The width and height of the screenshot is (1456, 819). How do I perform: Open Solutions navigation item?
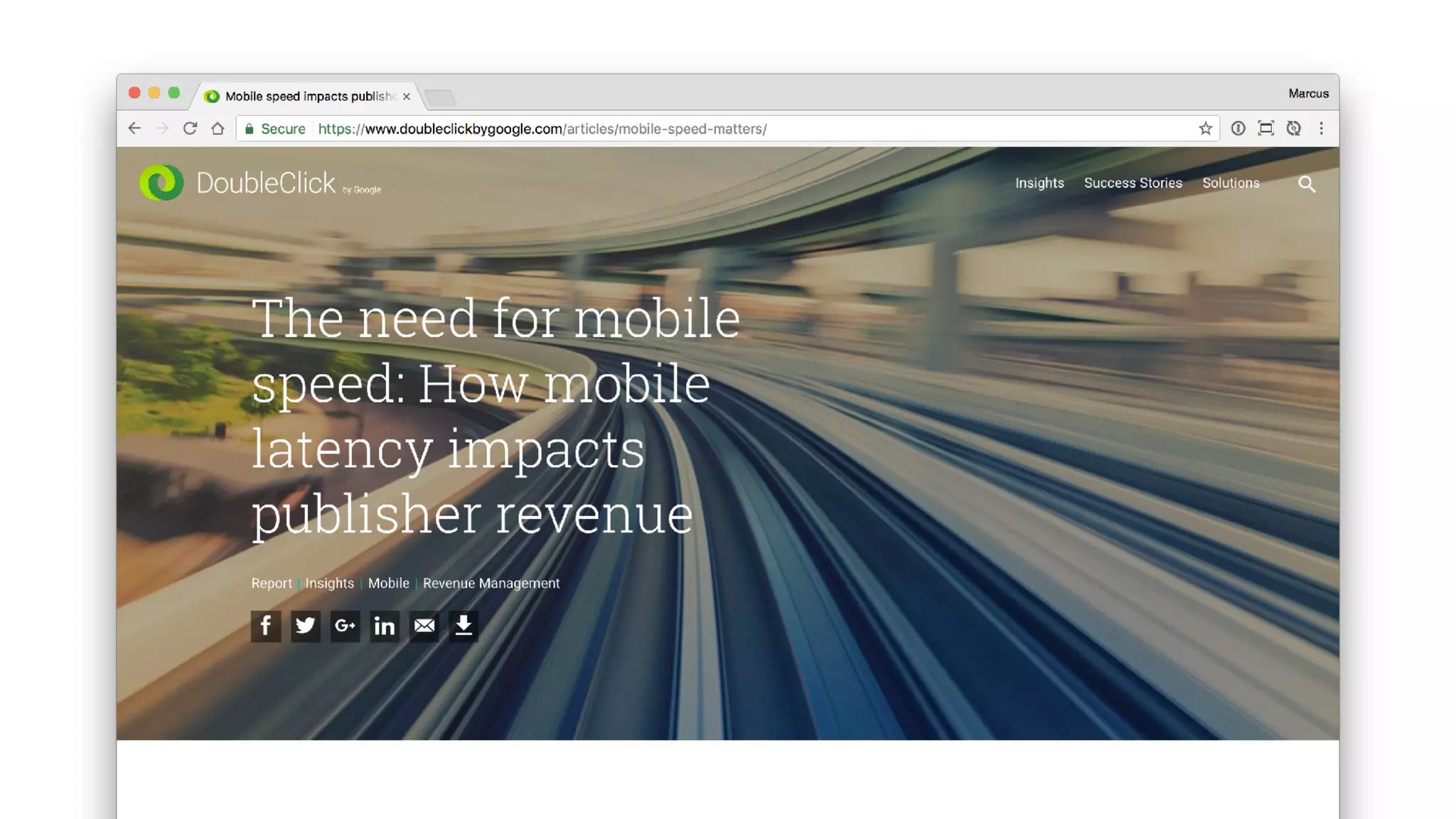[1231, 183]
